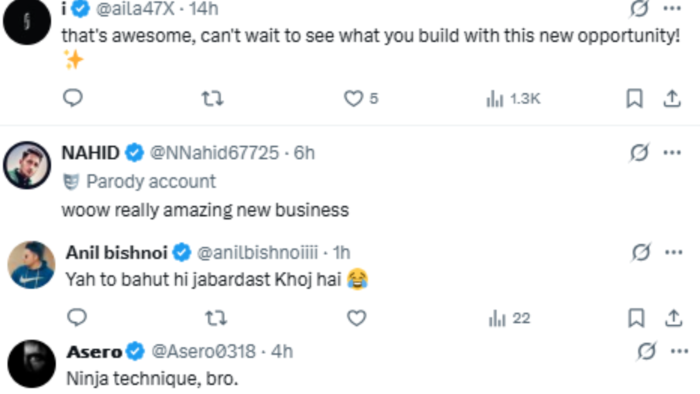700x394 pixels.
Task: View analytics showing 1.3K views
Action: click(513, 99)
